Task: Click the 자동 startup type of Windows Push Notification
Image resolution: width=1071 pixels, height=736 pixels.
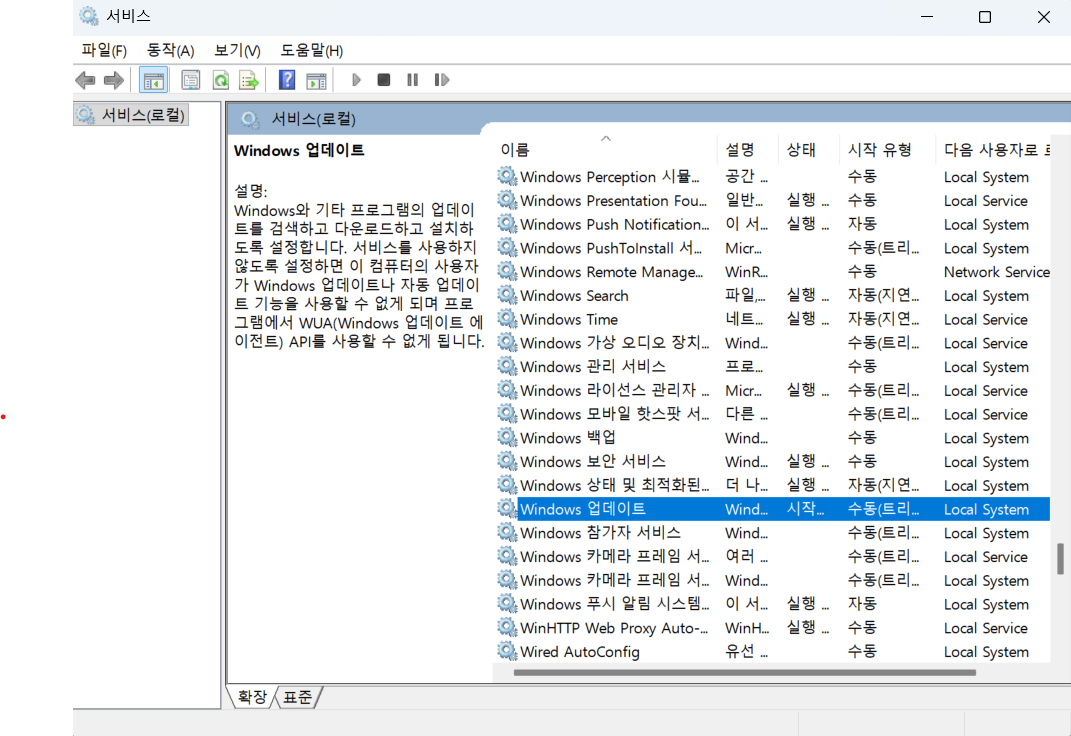Action: click(862, 224)
